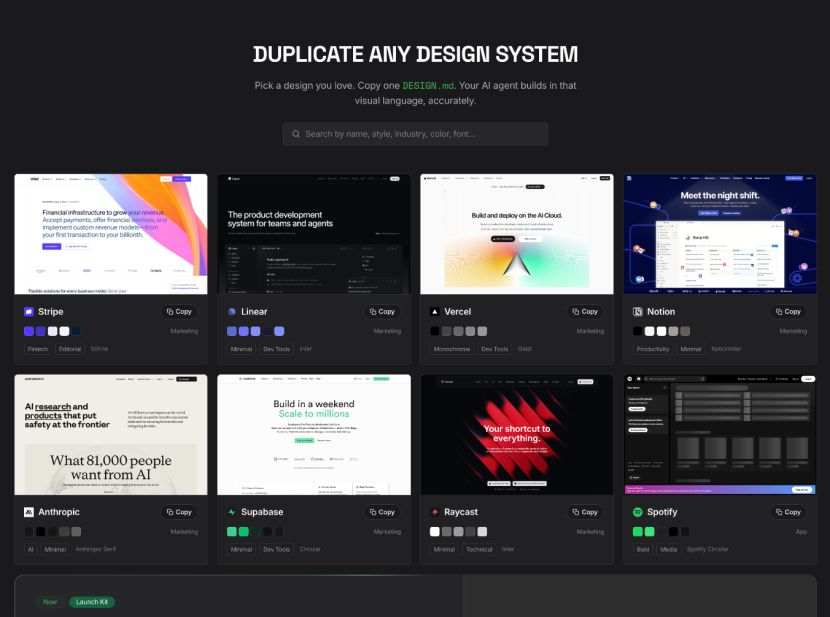
Task: Select the AI tag on Anthropic card
Action: (x=31, y=550)
